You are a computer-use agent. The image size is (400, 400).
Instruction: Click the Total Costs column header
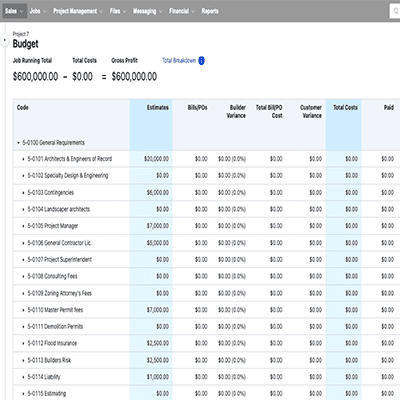pos(345,107)
